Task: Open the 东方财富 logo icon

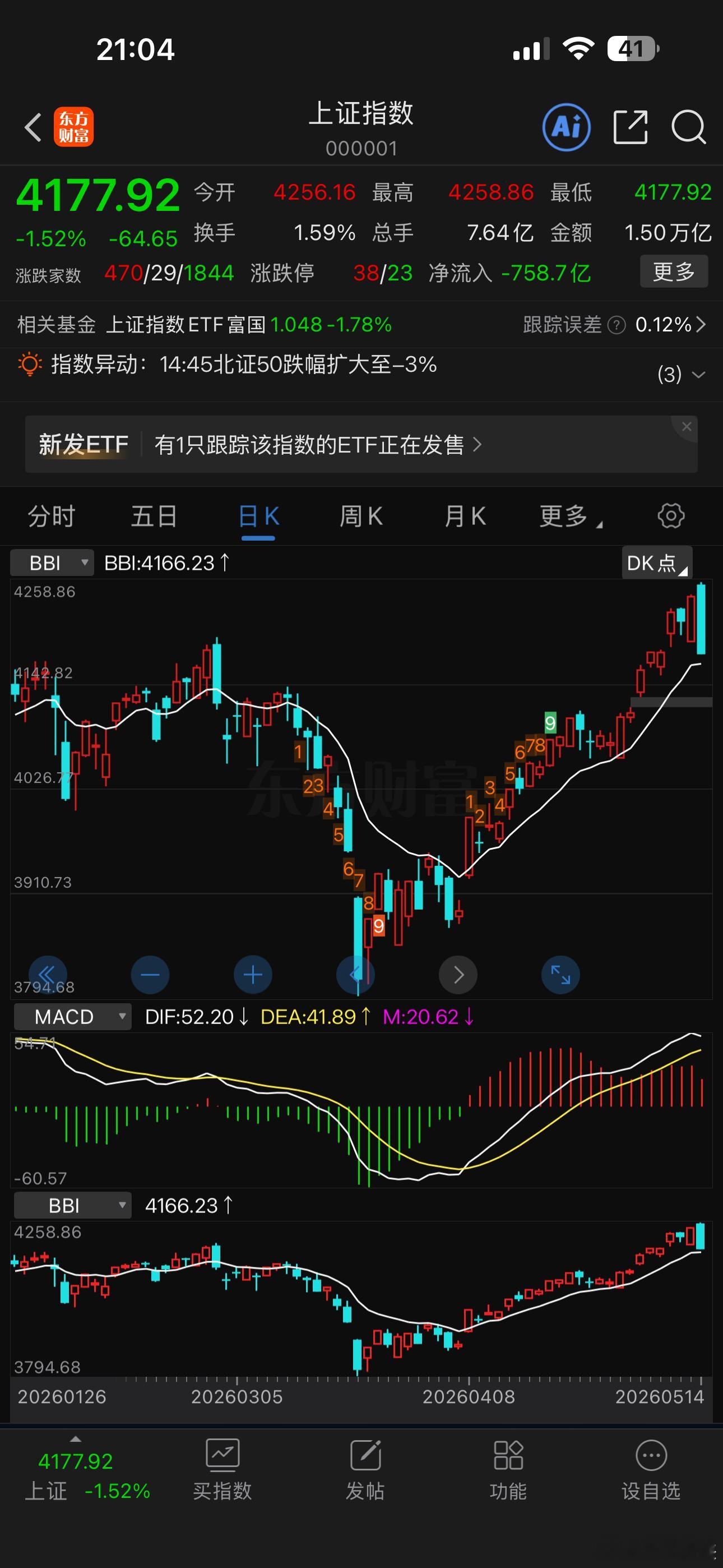Action: click(73, 127)
